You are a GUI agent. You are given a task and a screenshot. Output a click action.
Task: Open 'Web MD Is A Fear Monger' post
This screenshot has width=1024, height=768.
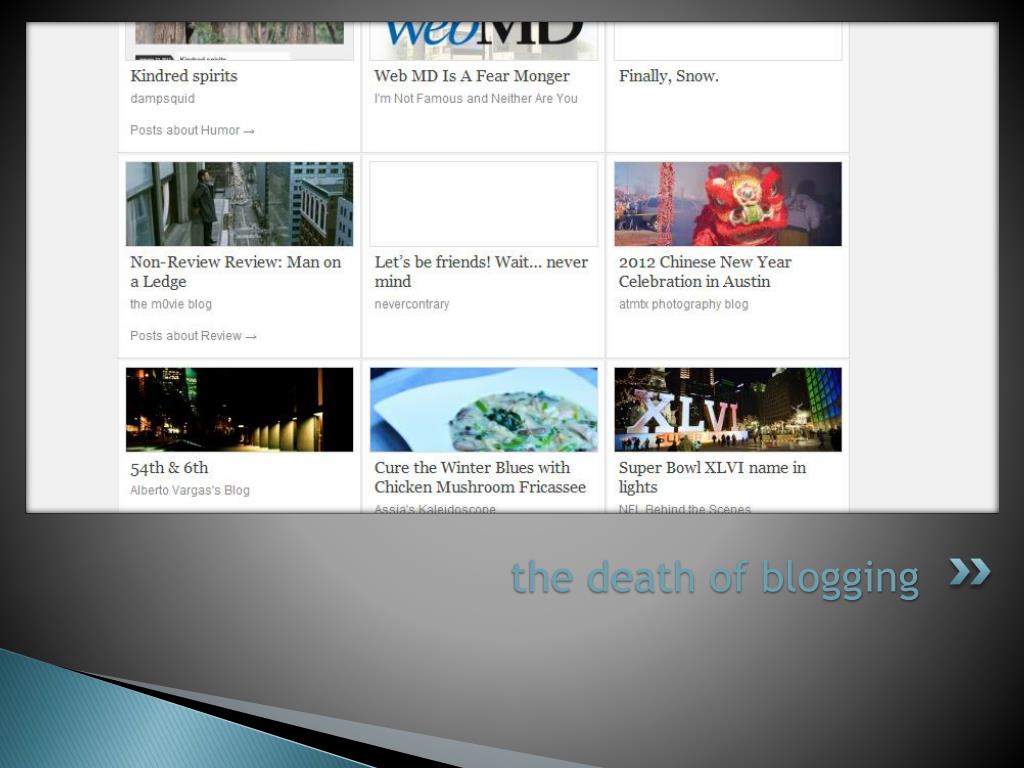coord(472,76)
